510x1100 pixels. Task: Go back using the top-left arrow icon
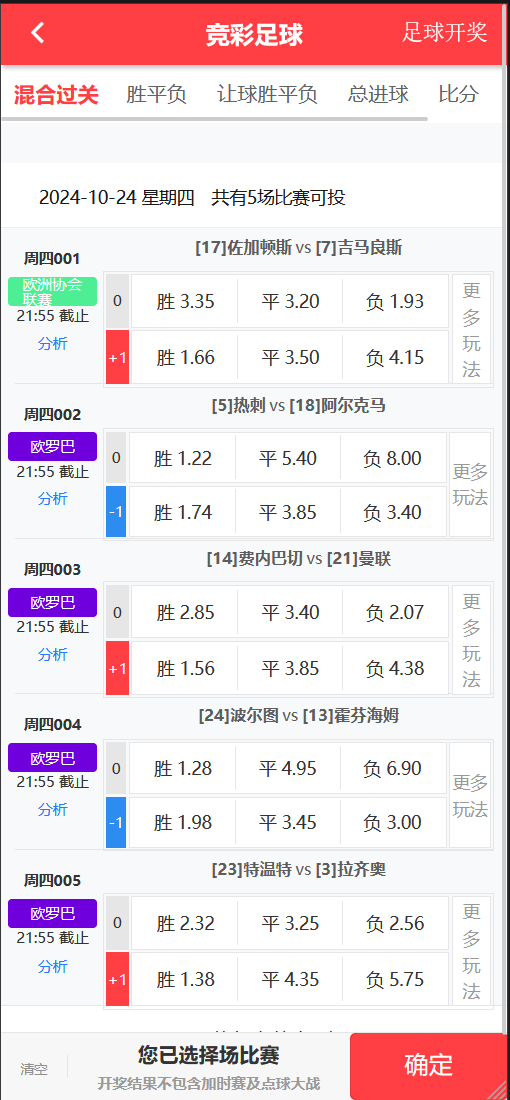click(x=38, y=32)
